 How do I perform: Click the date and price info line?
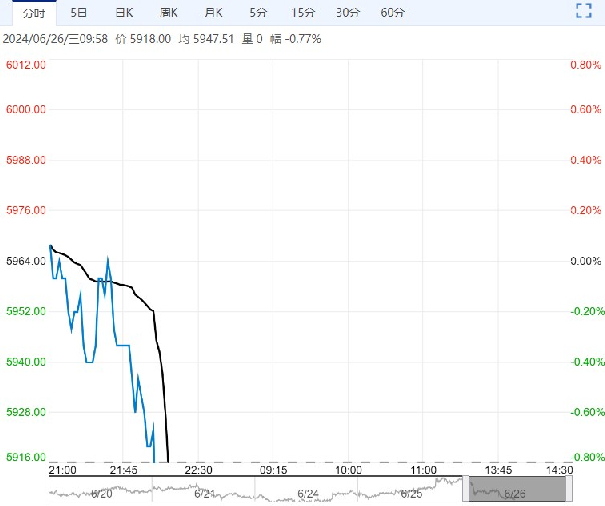[x=160, y=39]
